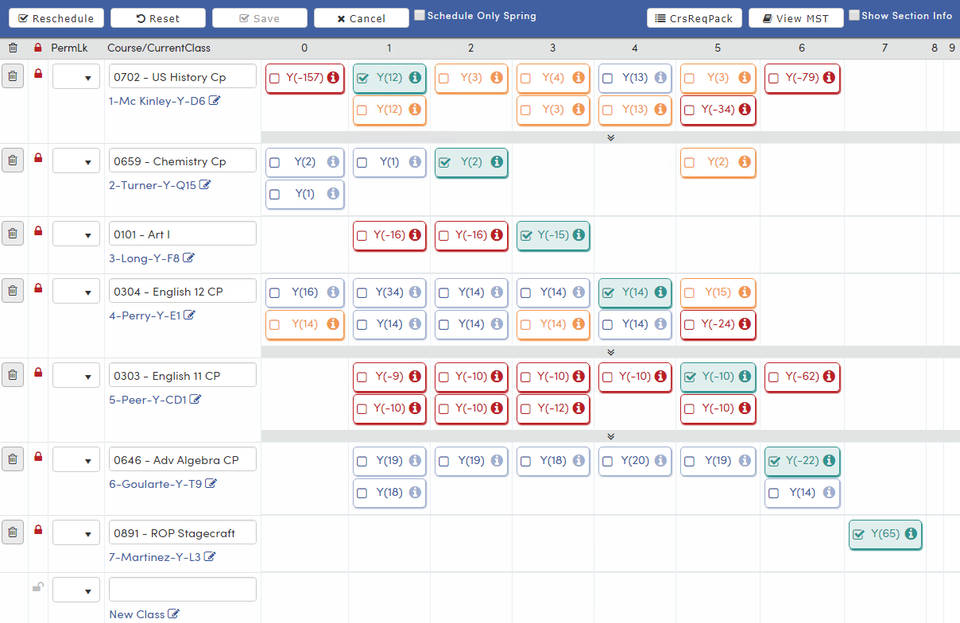Viewport: 960px width, 623px height.
Task: Toggle the Show Section Info checkbox
Action: click(x=854, y=16)
